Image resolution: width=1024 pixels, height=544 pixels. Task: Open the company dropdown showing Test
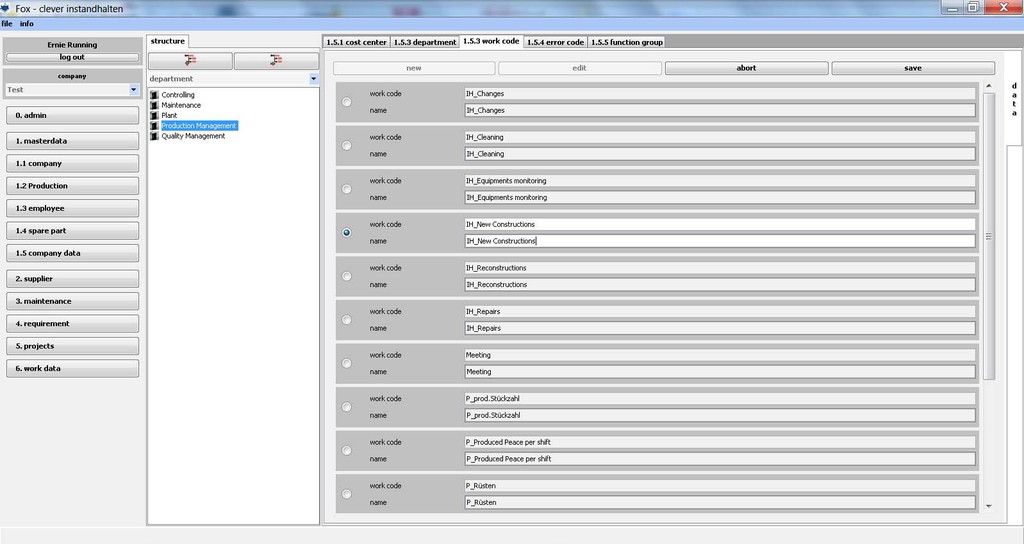[x=134, y=90]
